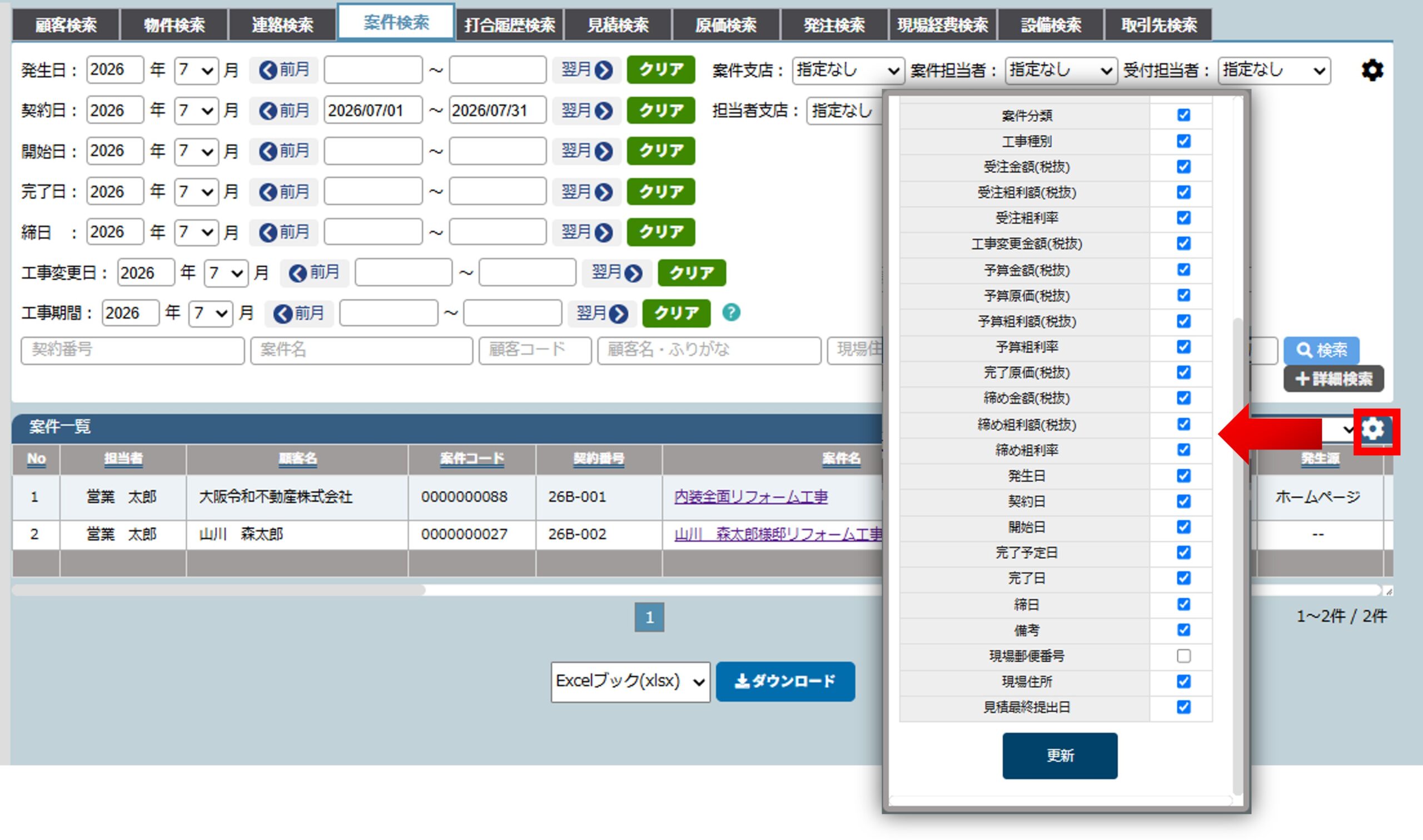
Task: Click 前月 arrow in the 締日 row
Action: pyautogui.click(x=284, y=232)
